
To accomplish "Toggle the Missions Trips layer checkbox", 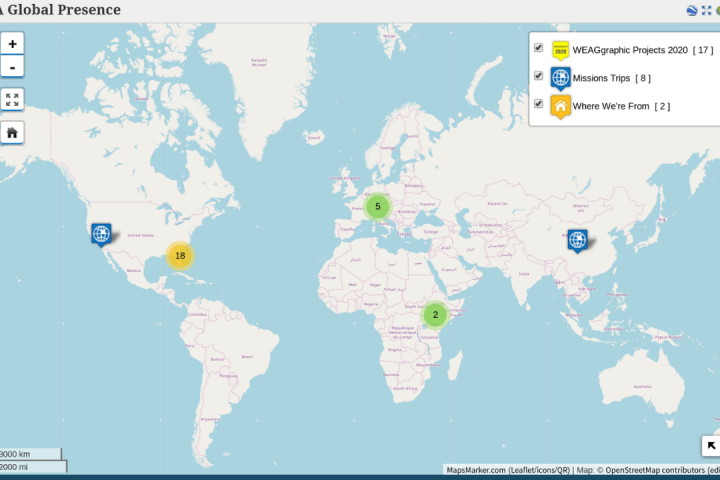I will click(539, 76).
